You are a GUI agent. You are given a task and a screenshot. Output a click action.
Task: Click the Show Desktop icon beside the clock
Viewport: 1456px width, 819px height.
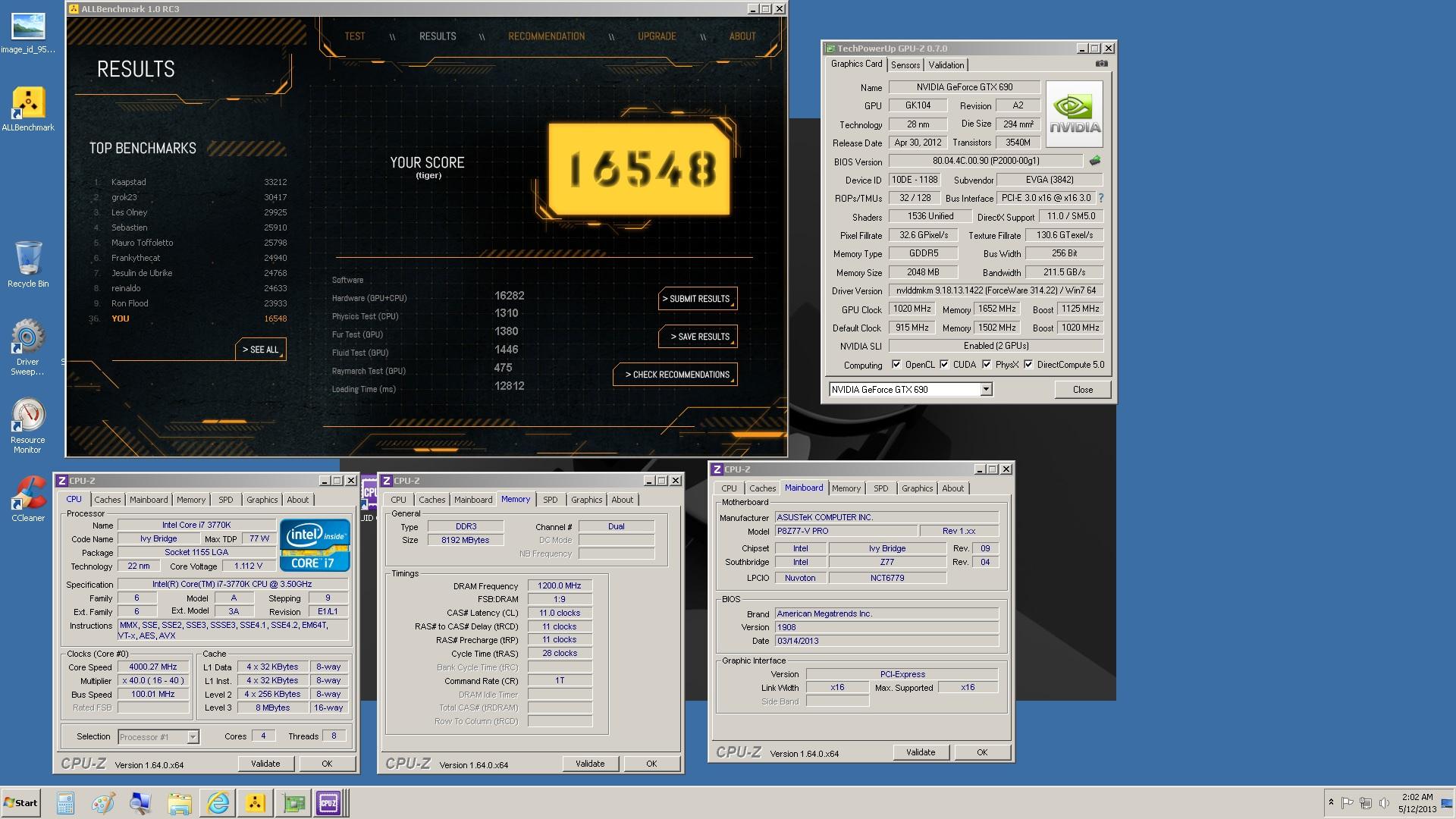pyautogui.click(x=1447, y=803)
